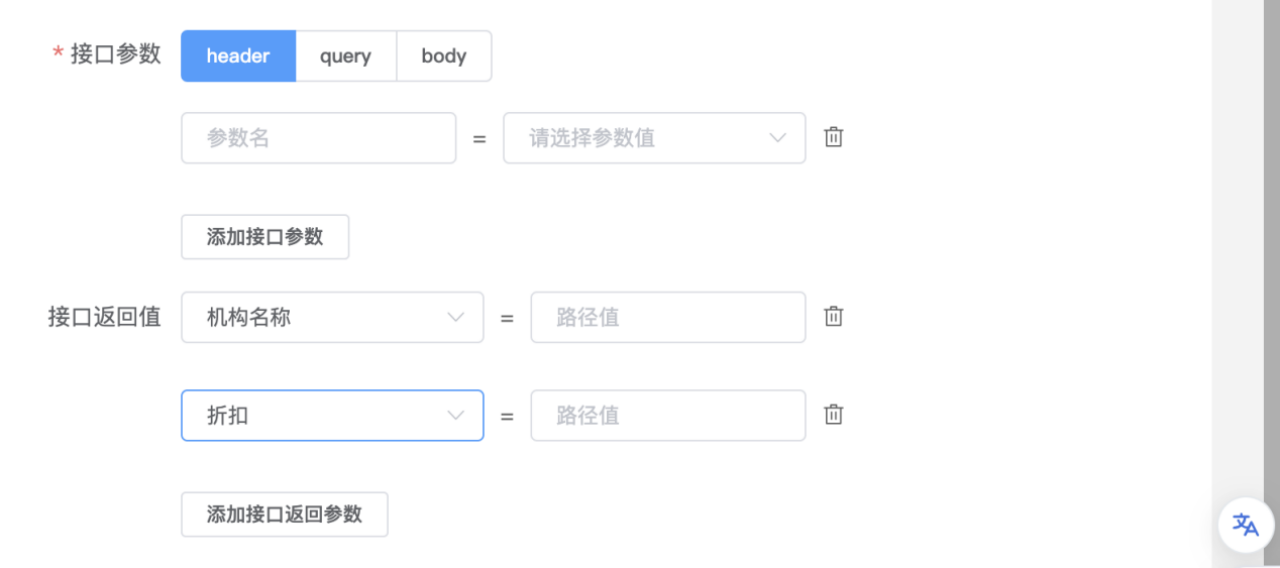This screenshot has width=1280, height=568.
Task: Click the chevron arrow beside 折扣
Action: (456, 415)
